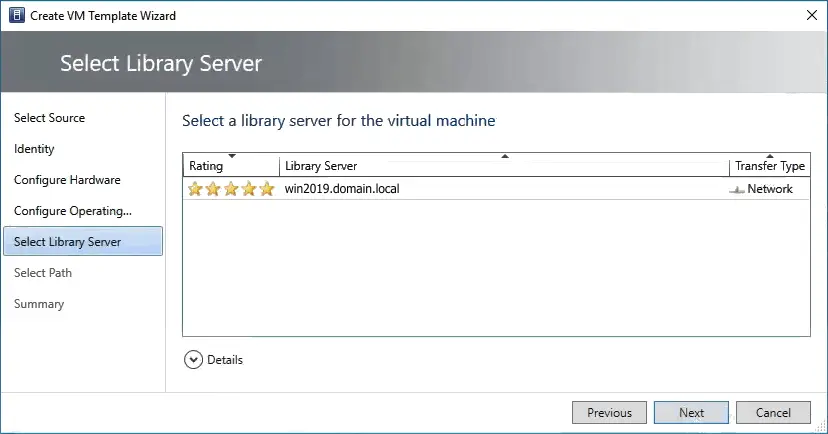Click the Next button

click(691, 412)
